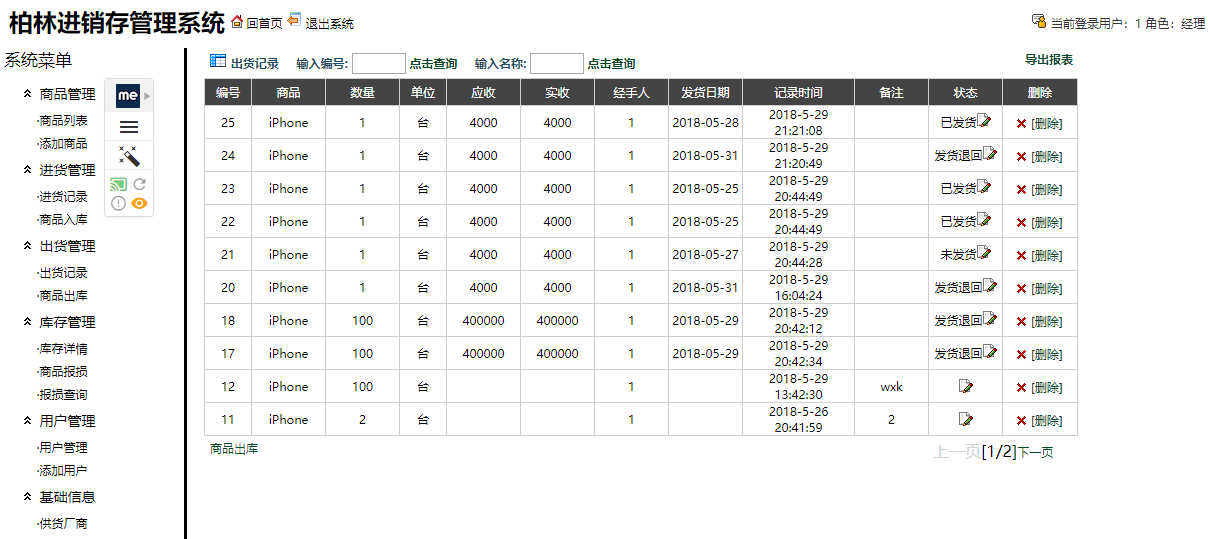The height and width of the screenshot is (539, 1208).
Task: Click red X delete icon for record 11
Action: pyautogui.click(x=1021, y=420)
